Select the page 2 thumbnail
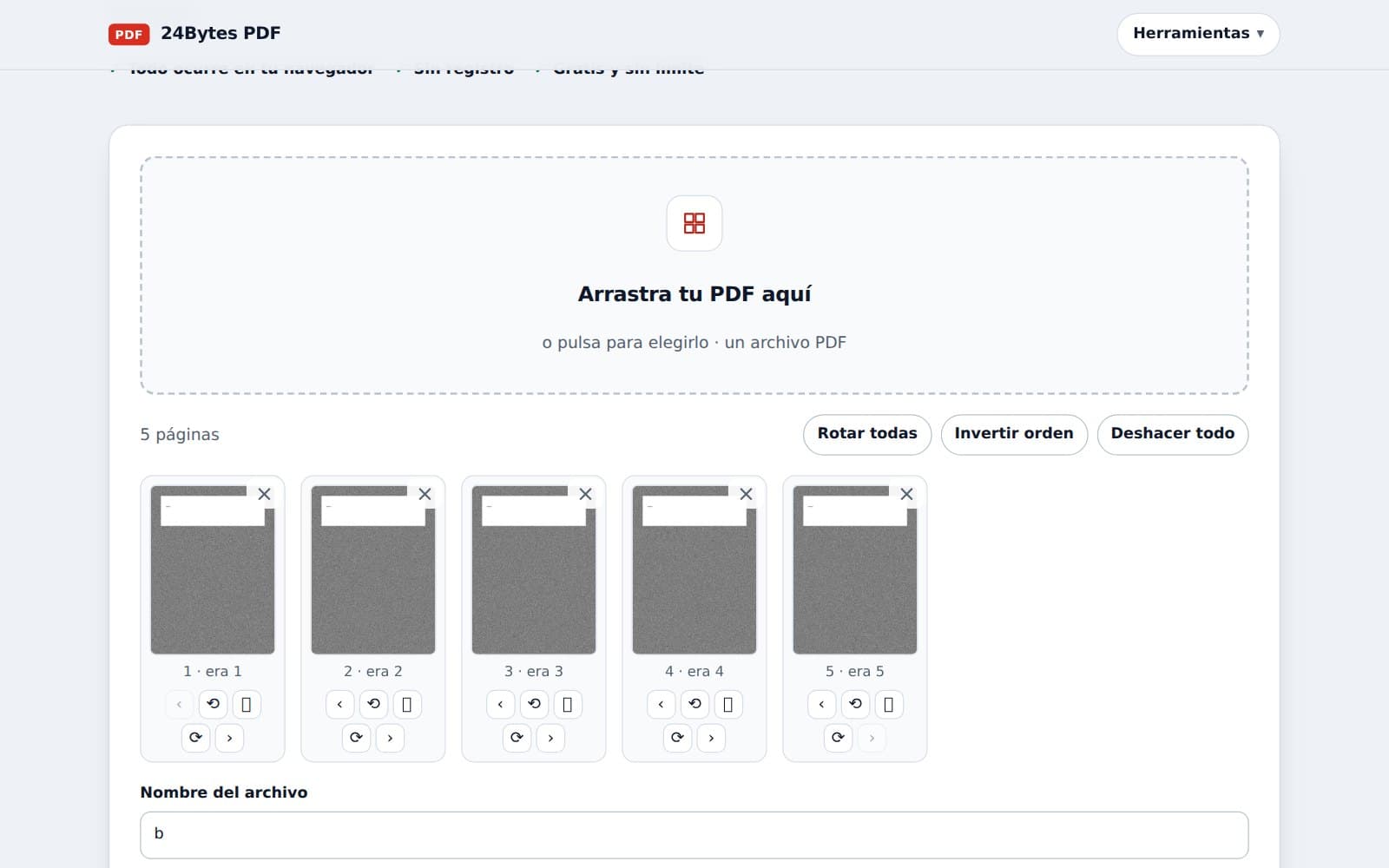Image resolution: width=1389 pixels, height=868 pixels. coord(373,569)
